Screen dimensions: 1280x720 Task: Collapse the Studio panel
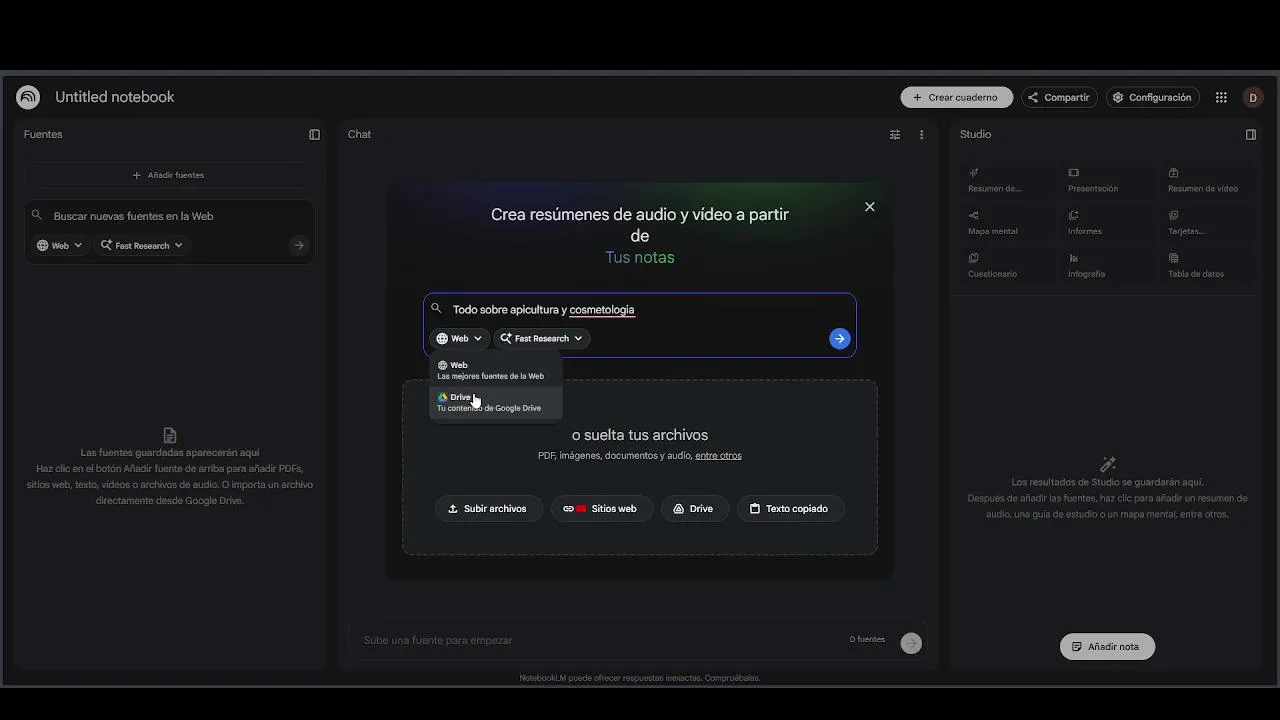point(1251,135)
